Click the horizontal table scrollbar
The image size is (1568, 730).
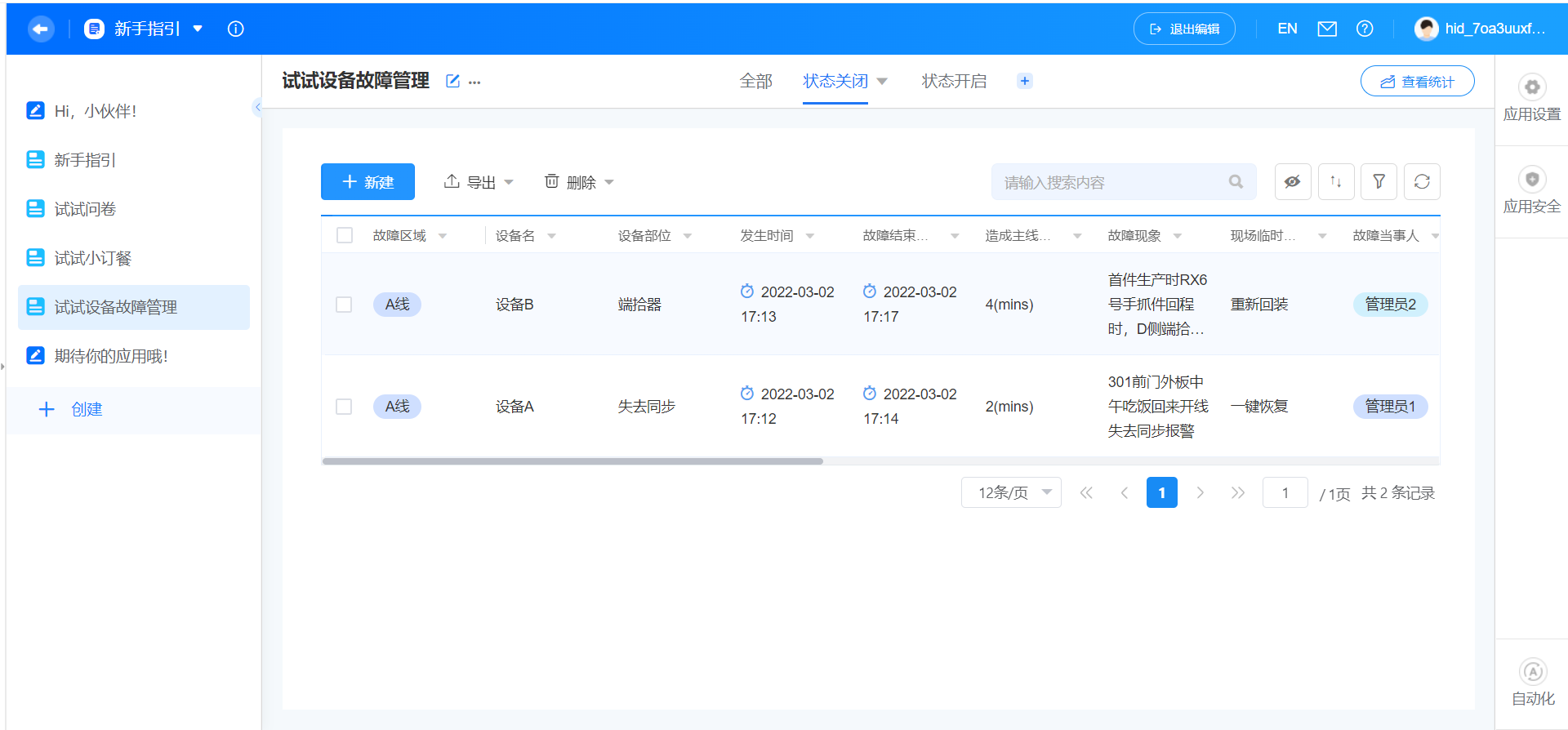tap(572, 461)
